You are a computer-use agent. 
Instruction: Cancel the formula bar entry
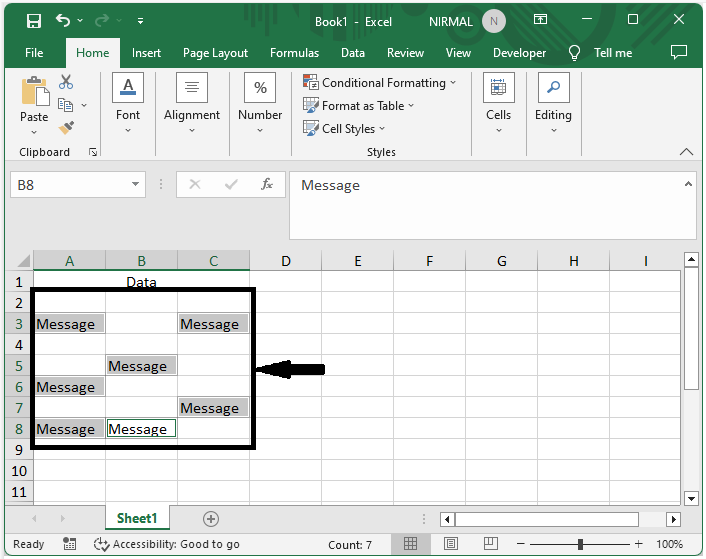195,184
